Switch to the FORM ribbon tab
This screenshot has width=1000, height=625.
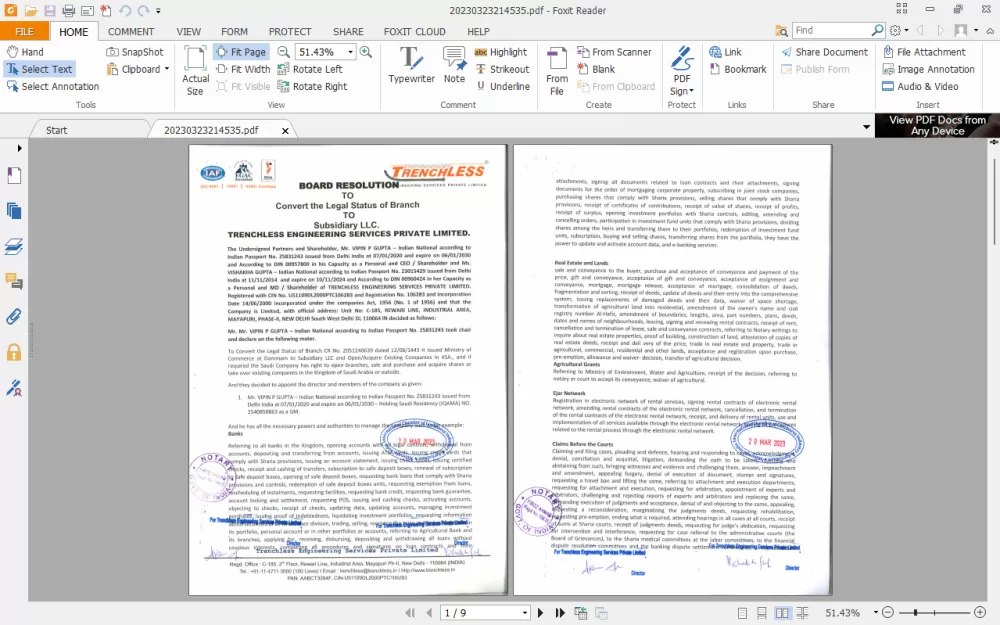click(x=234, y=31)
